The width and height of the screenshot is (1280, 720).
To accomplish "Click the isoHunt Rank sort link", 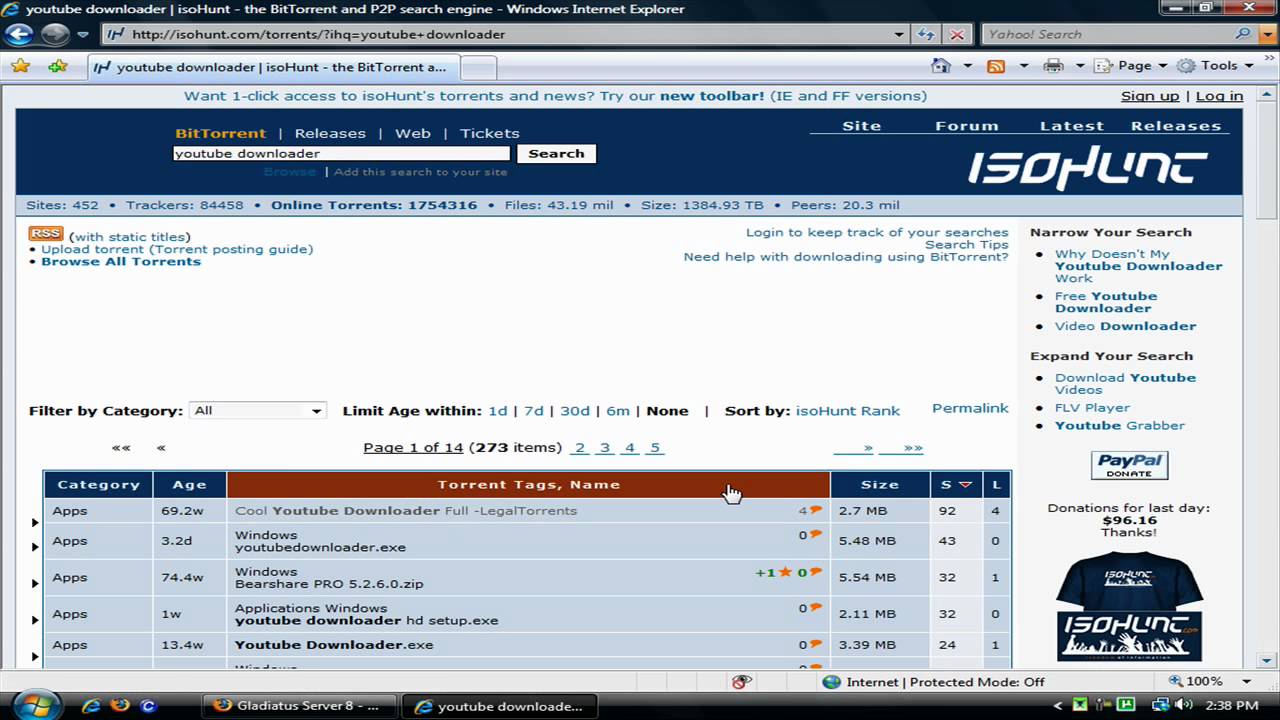I will click(x=848, y=411).
